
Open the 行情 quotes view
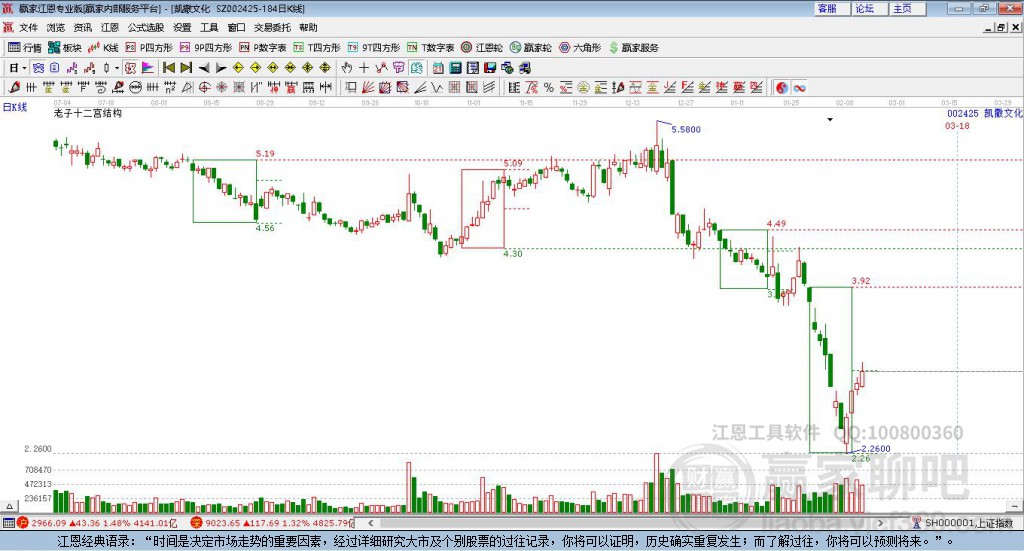pos(25,48)
